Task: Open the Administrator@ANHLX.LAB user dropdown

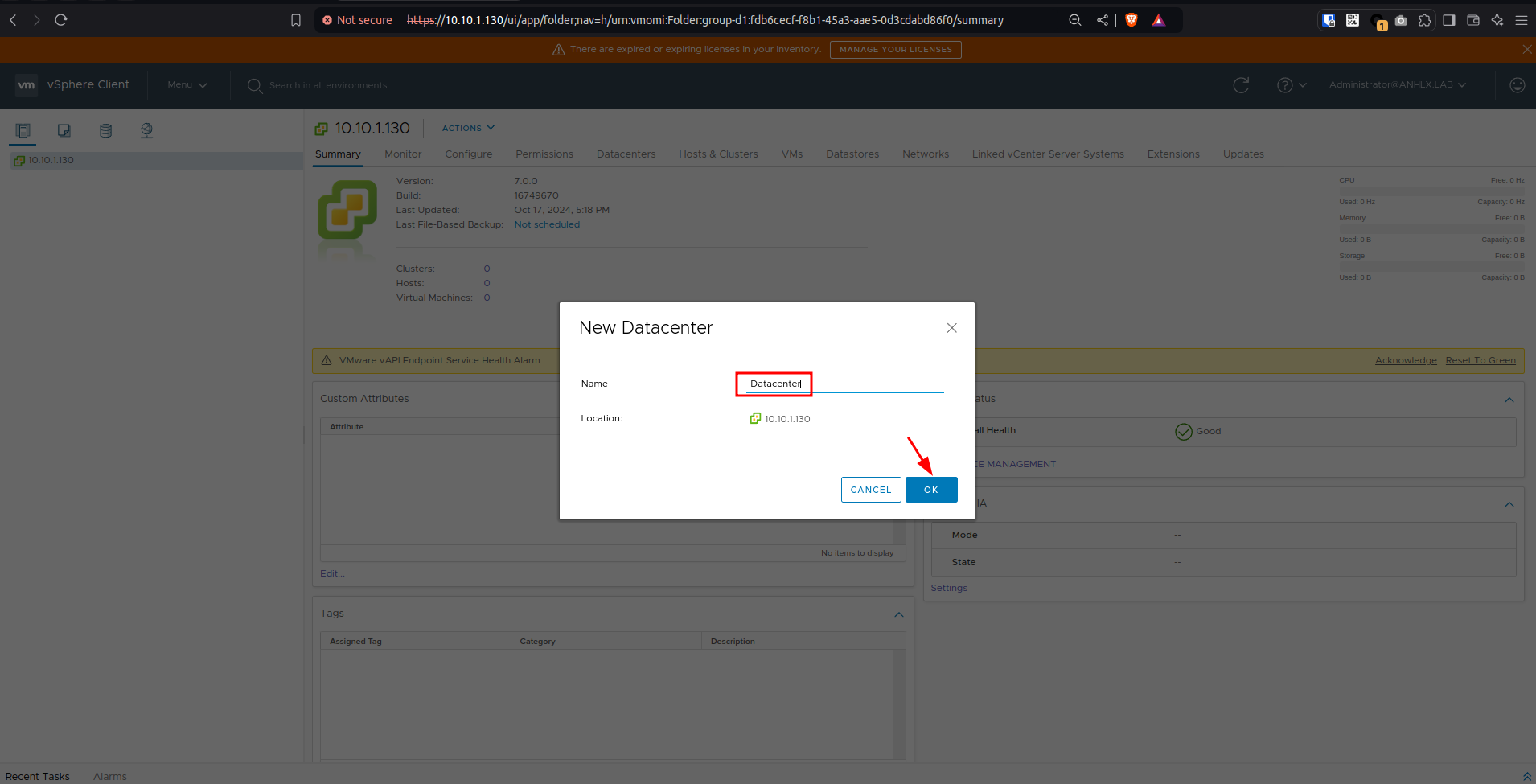Action: click(x=1397, y=85)
